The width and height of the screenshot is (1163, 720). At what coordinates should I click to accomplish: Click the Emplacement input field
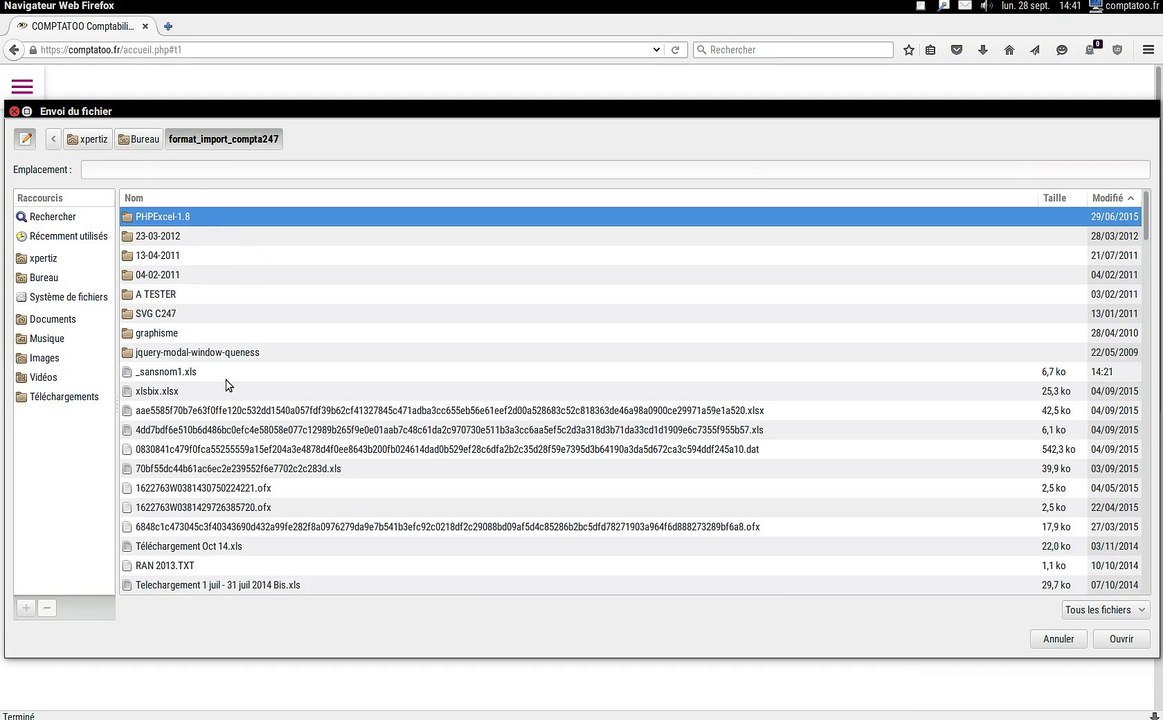616,170
